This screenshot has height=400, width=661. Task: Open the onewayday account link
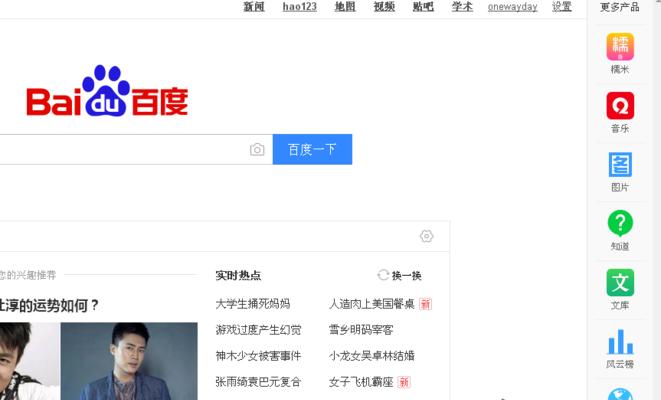(512, 7)
